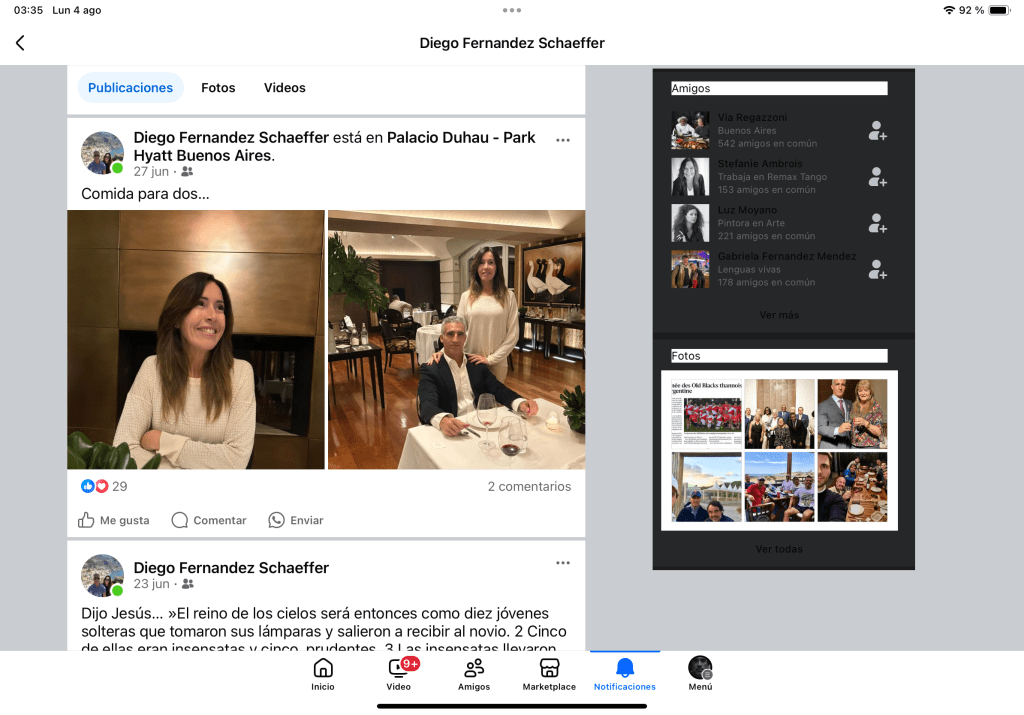Add Stefanie Ambrois as a friend
Image resolution: width=1024 pixels, height=715 pixels.
pyautogui.click(x=877, y=177)
